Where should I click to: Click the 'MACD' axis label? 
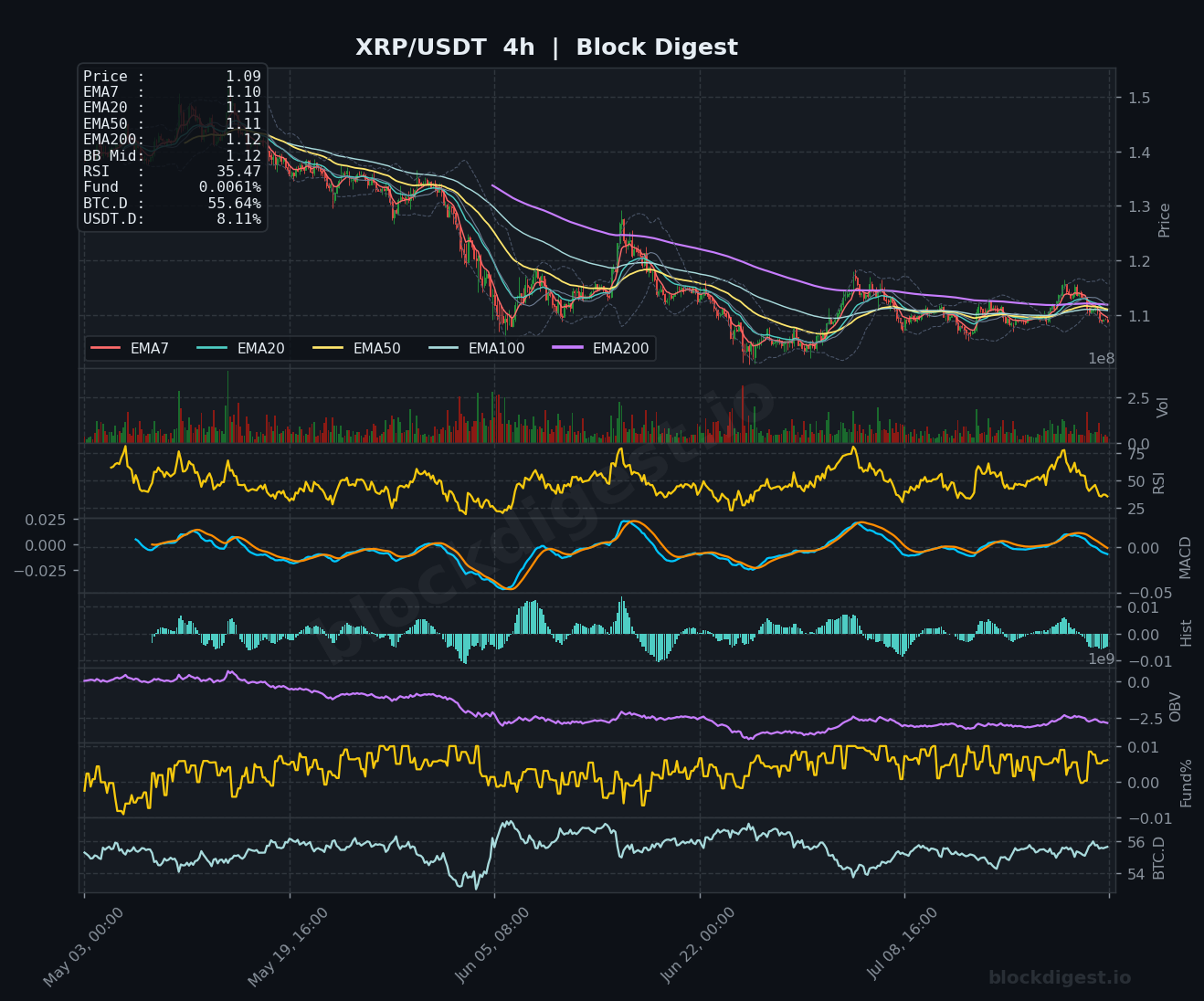point(1185,557)
